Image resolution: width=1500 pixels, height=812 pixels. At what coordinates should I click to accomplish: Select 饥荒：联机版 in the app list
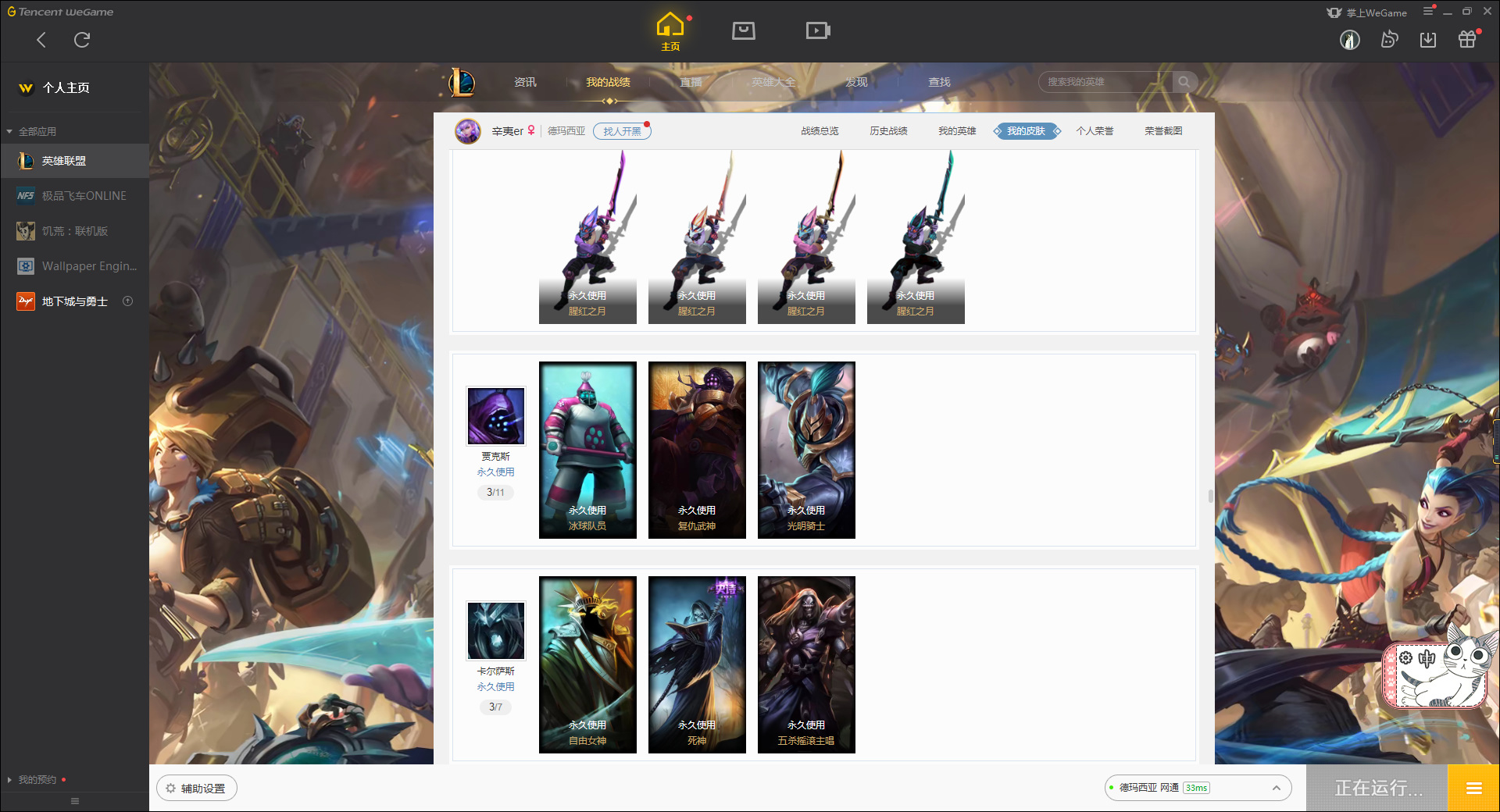pos(74,231)
